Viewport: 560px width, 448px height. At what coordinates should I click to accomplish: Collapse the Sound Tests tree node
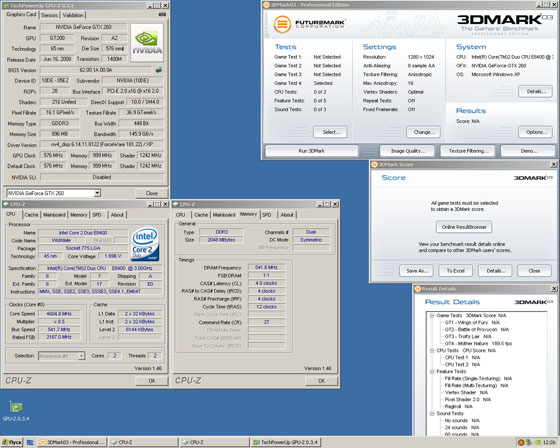click(432, 413)
